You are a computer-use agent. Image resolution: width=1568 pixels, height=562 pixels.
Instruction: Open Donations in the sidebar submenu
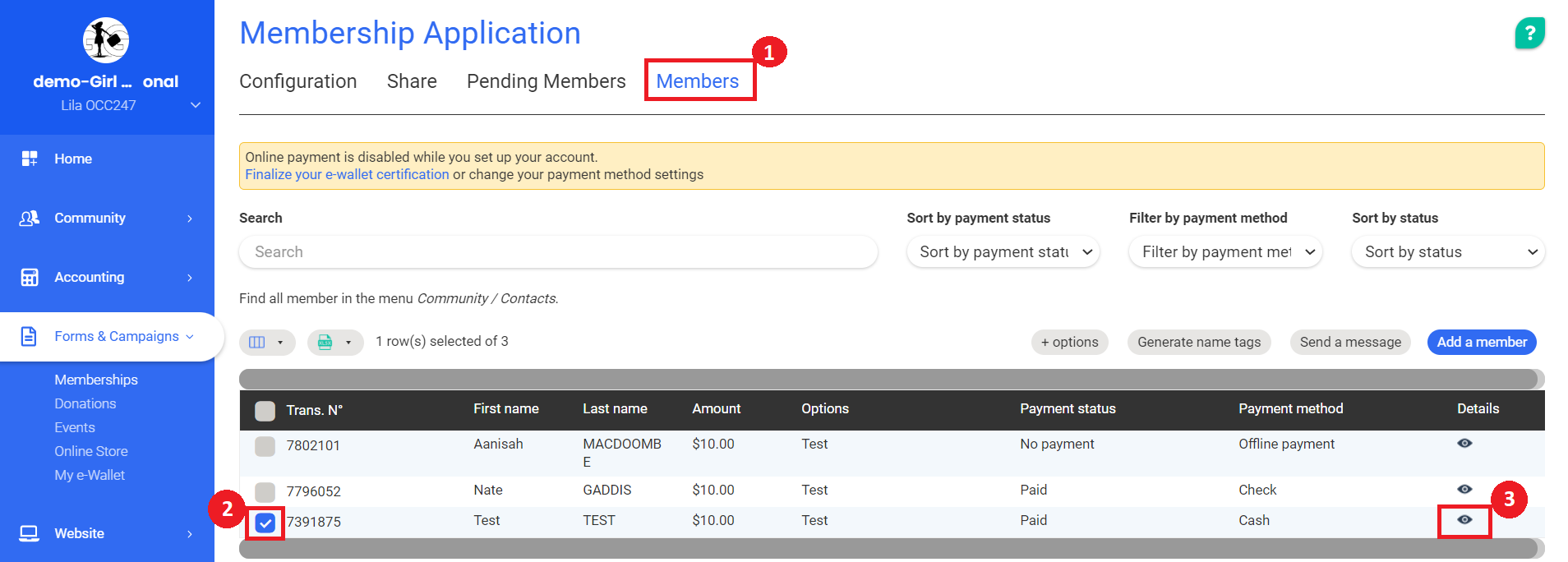coord(85,403)
